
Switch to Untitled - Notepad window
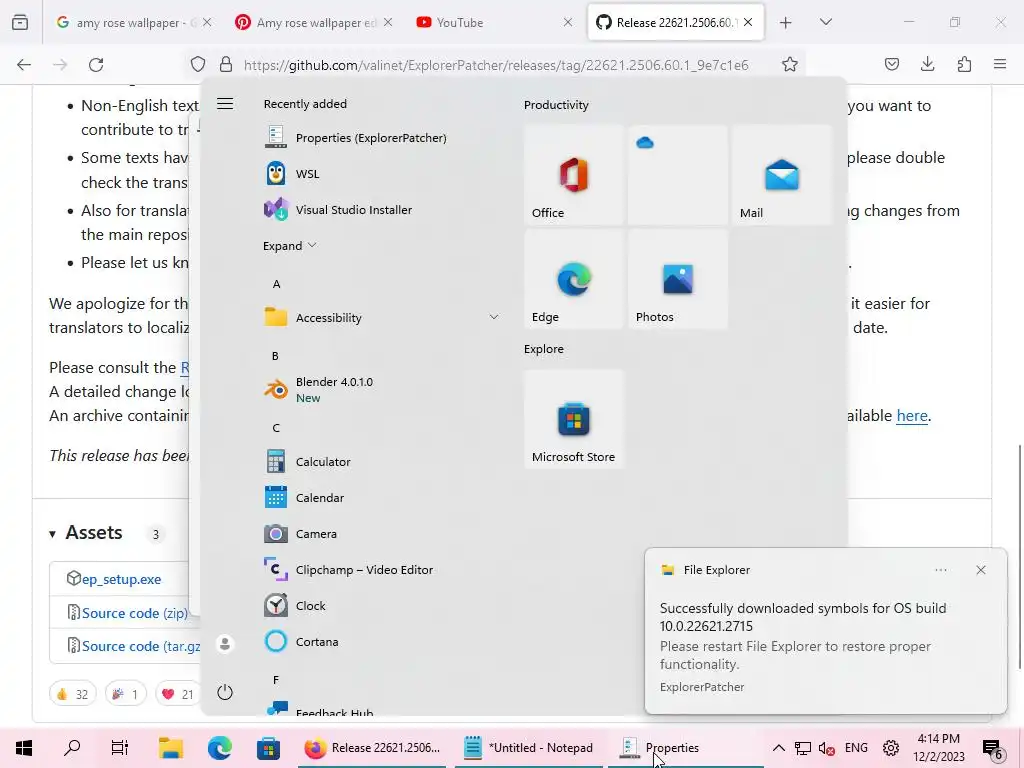point(528,748)
